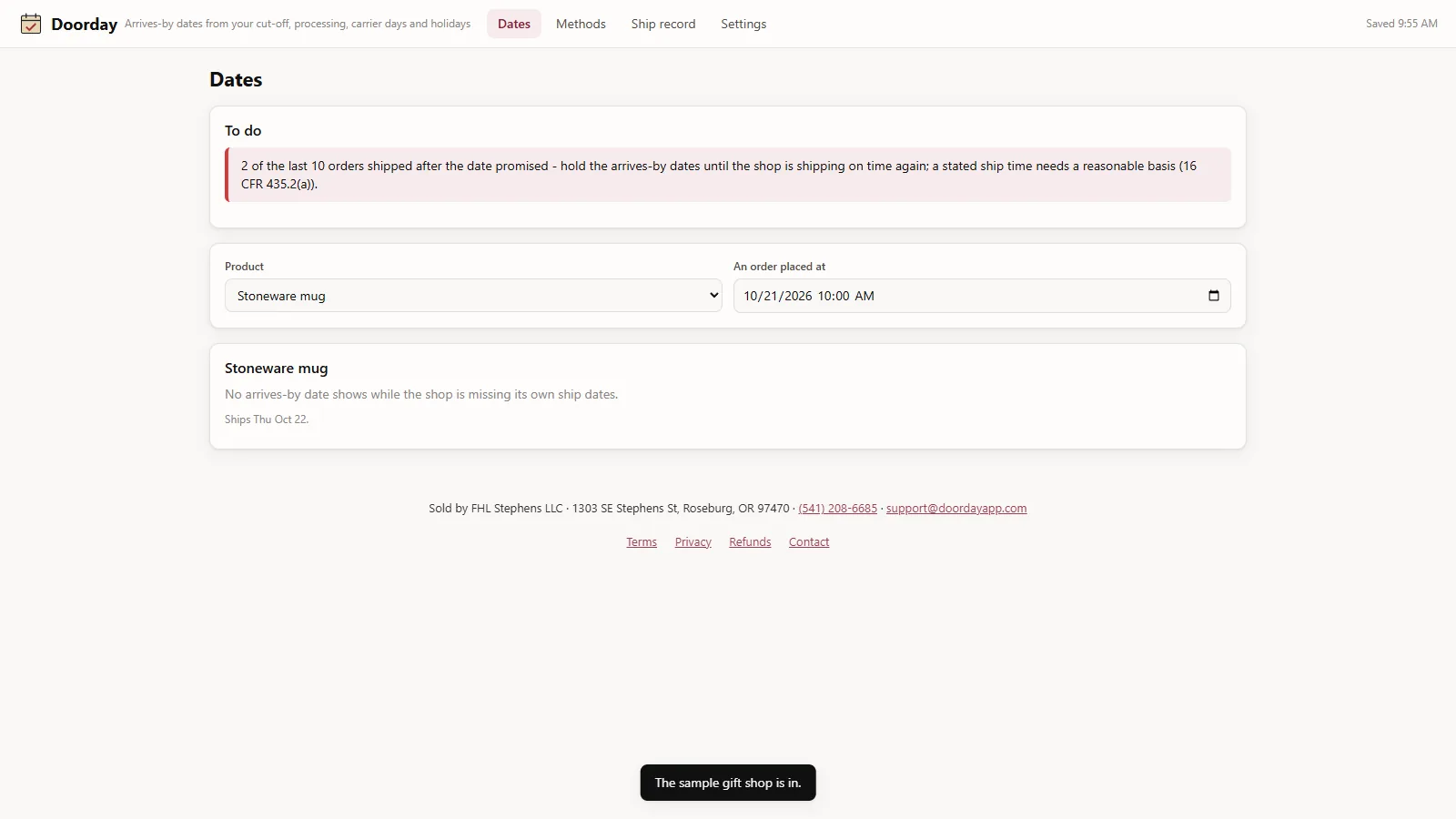Open the date picker calendar icon
Screen dimensions: 1456x819
(1213, 296)
